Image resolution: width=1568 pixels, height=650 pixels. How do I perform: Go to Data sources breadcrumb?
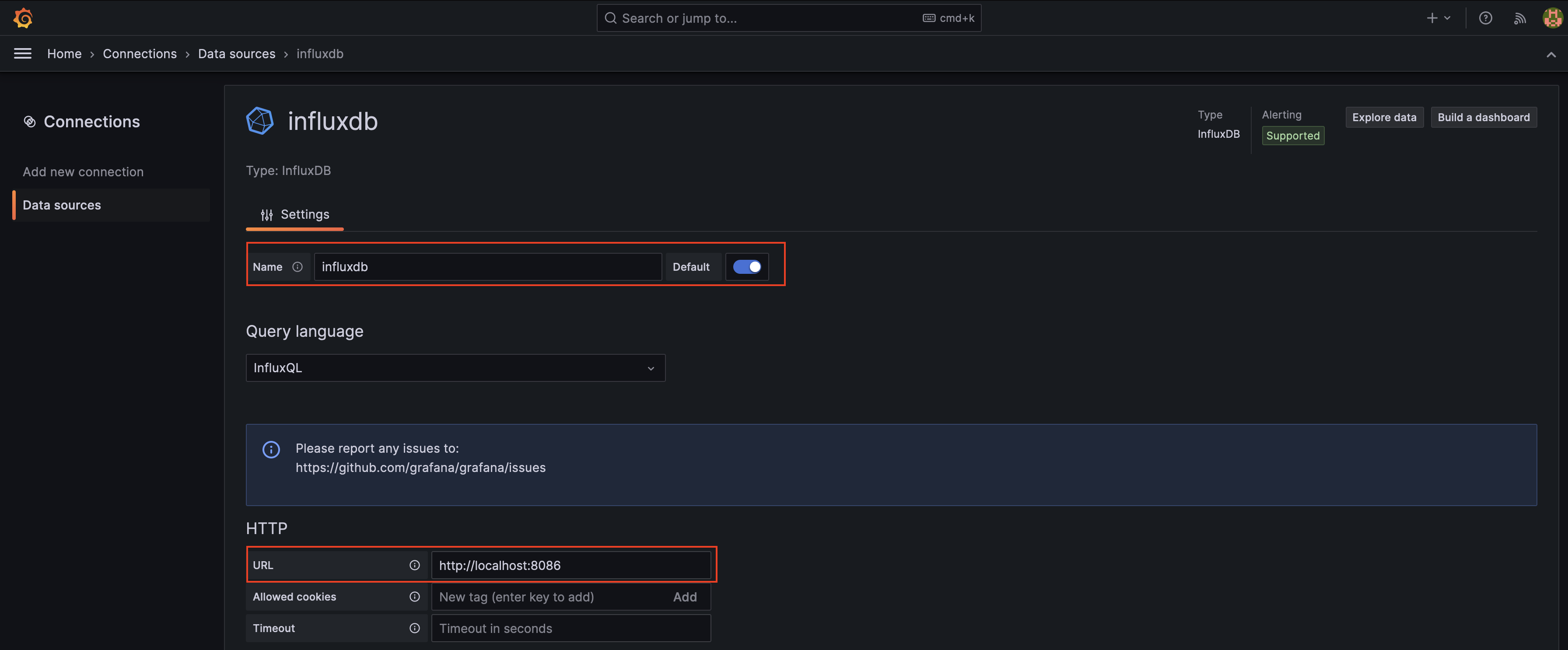click(x=237, y=53)
